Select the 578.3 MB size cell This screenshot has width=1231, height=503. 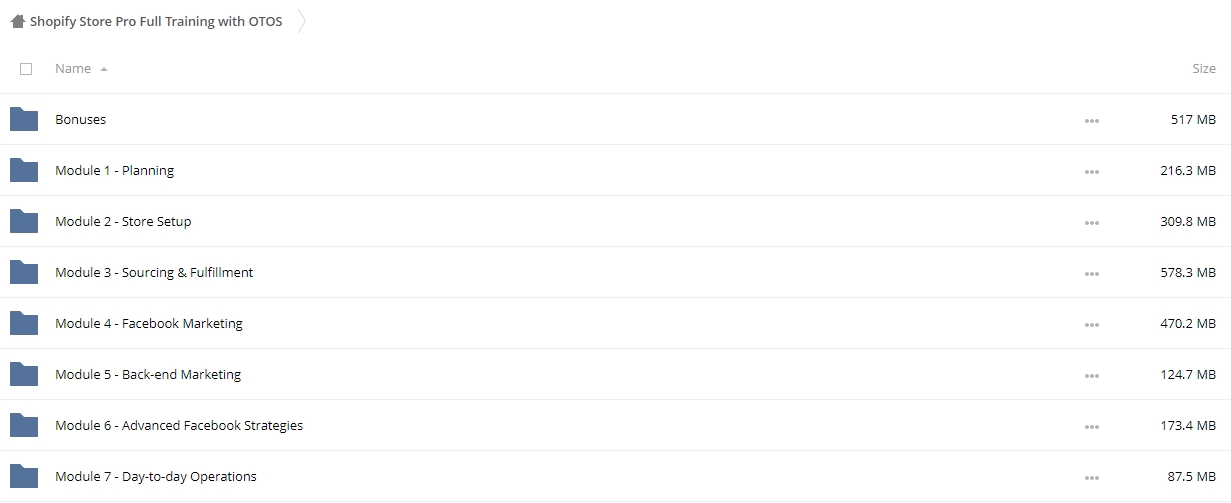(1188, 272)
